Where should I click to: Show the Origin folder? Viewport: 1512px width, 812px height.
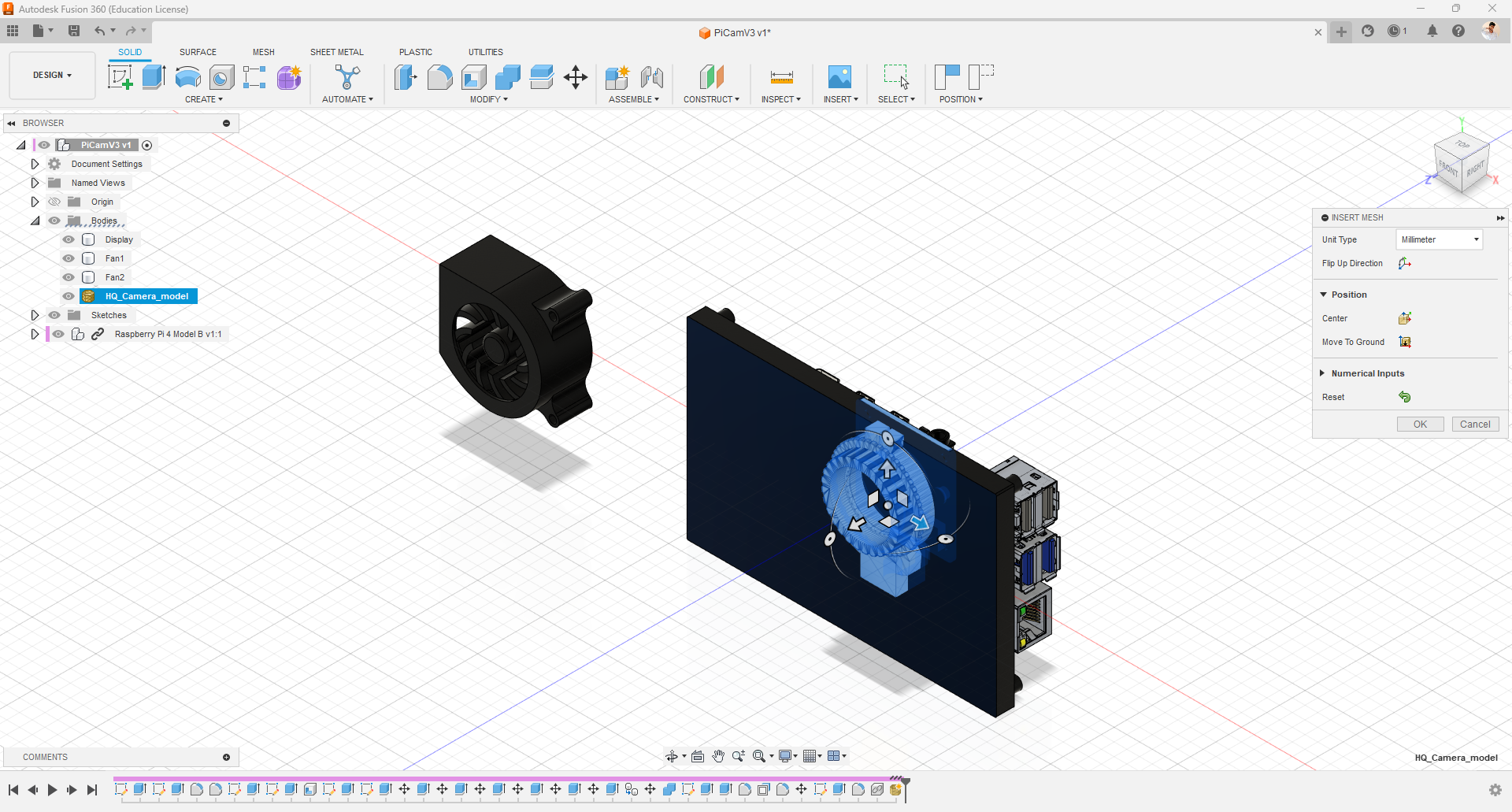[x=54, y=202]
